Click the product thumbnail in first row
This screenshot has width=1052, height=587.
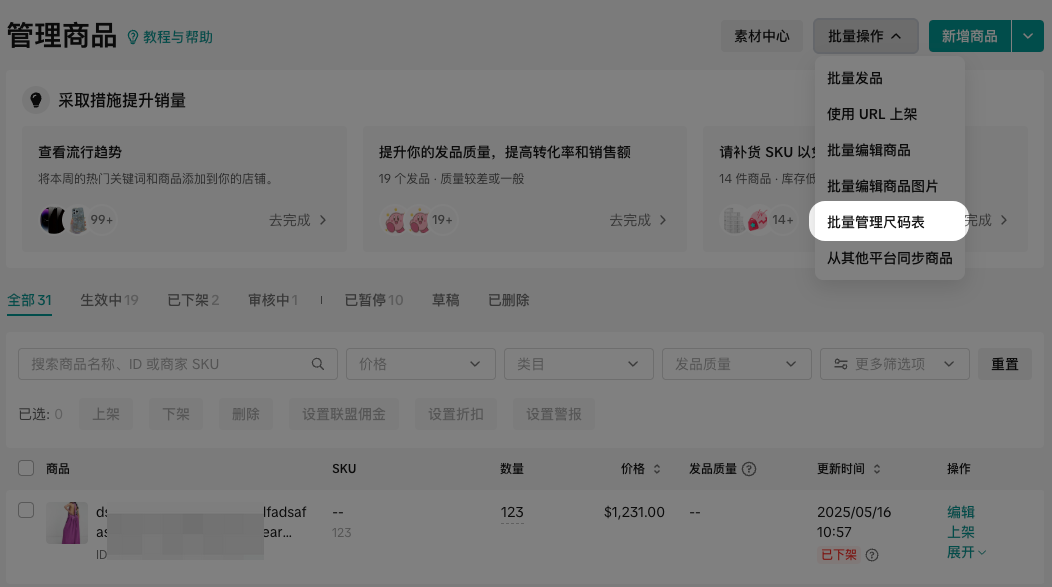click(67, 523)
